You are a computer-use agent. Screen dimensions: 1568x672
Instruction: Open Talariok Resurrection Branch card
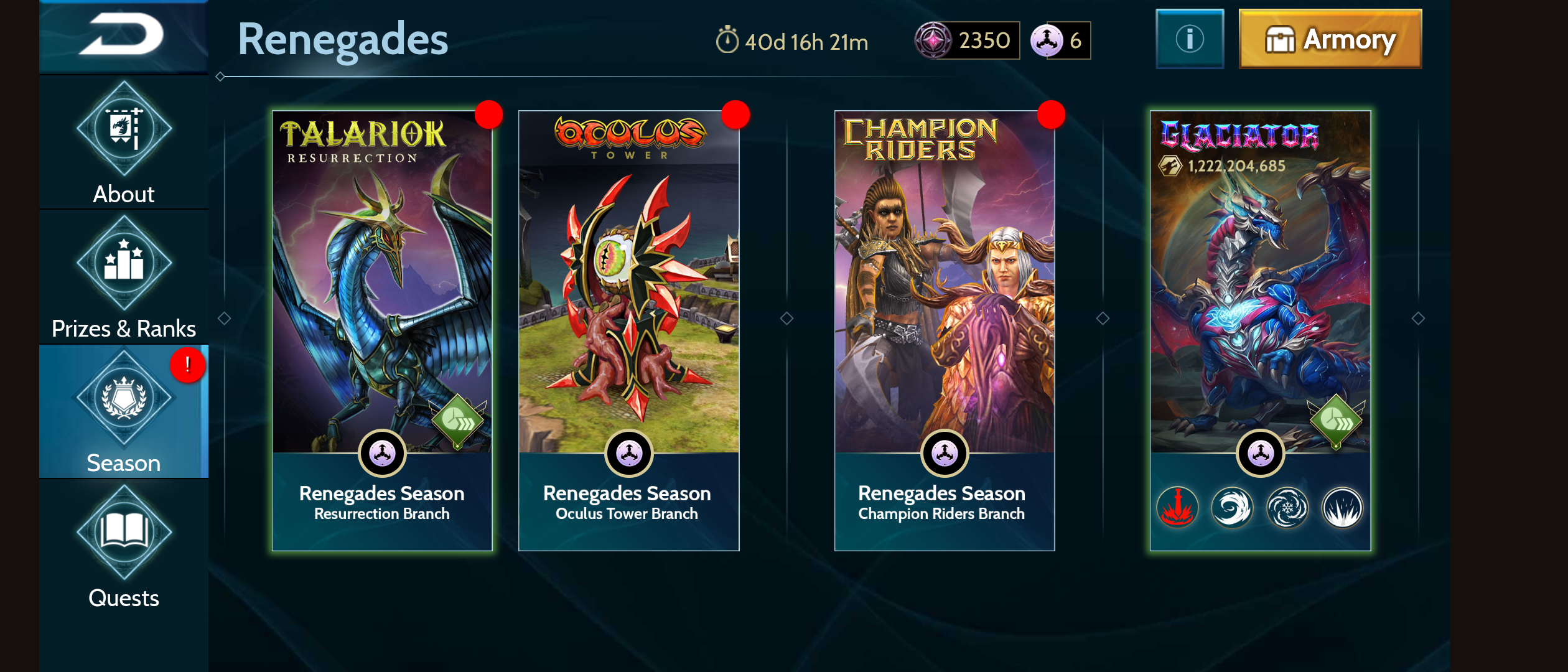click(x=382, y=331)
